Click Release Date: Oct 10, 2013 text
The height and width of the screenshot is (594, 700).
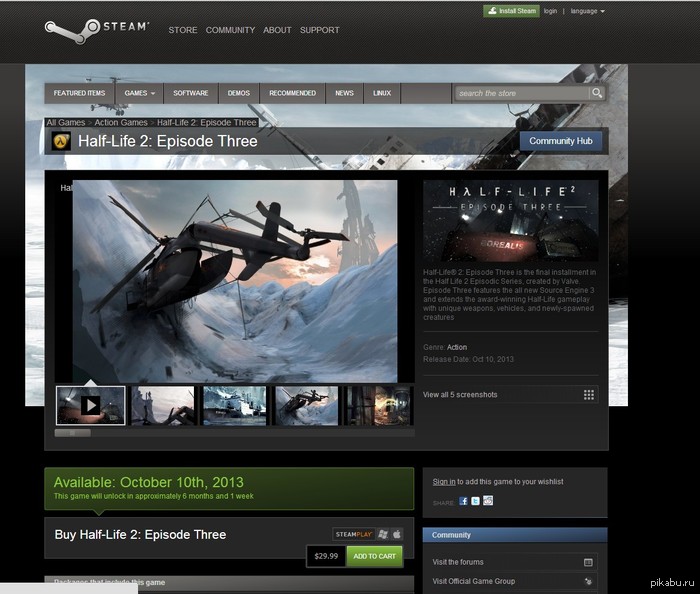click(x=468, y=359)
